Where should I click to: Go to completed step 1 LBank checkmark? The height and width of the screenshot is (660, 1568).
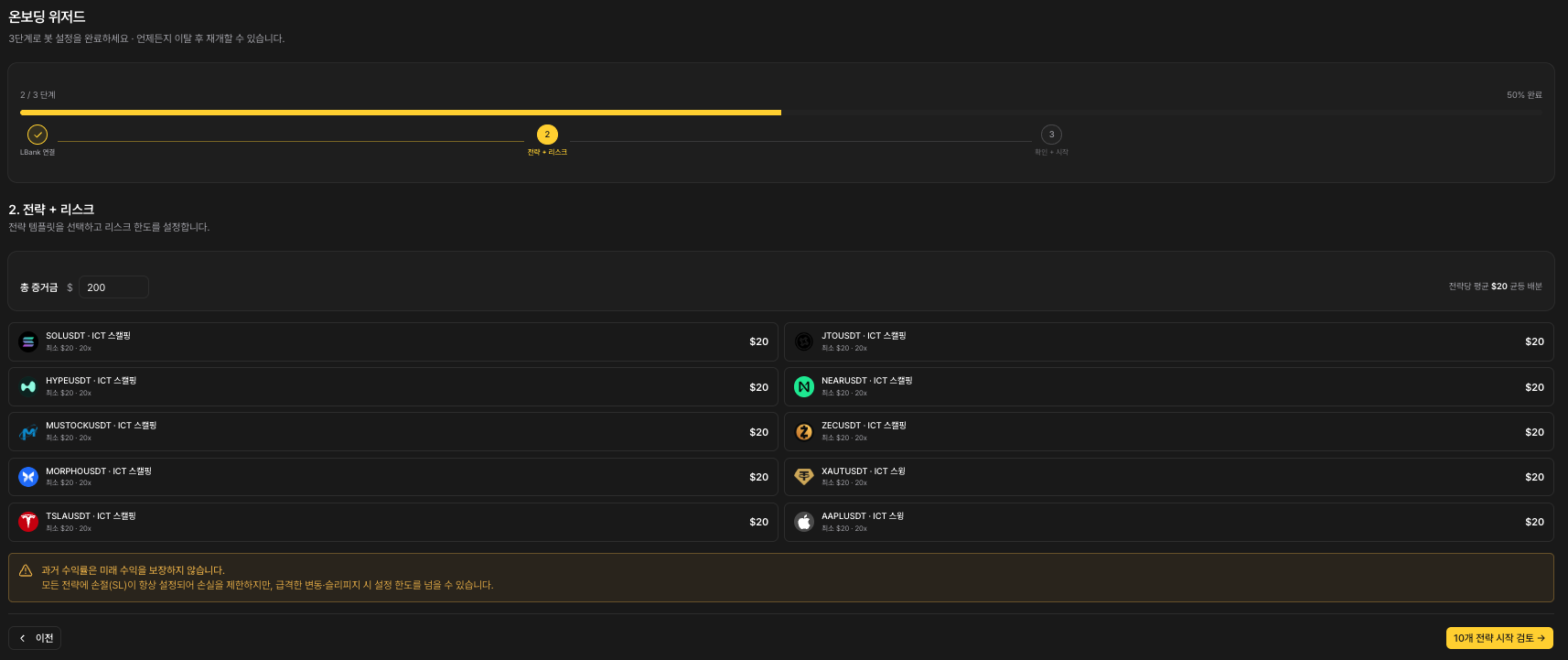[38, 135]
